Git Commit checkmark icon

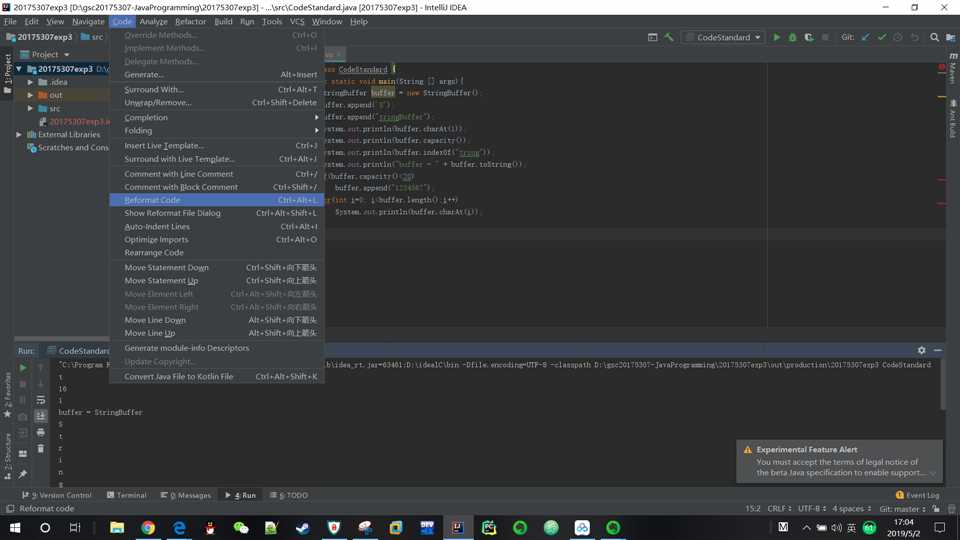882,37
